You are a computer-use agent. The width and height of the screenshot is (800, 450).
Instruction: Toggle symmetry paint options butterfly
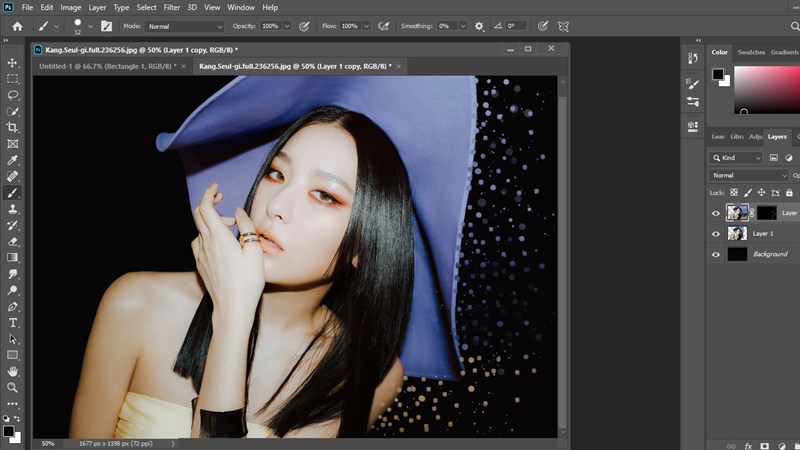click(563, 27)
